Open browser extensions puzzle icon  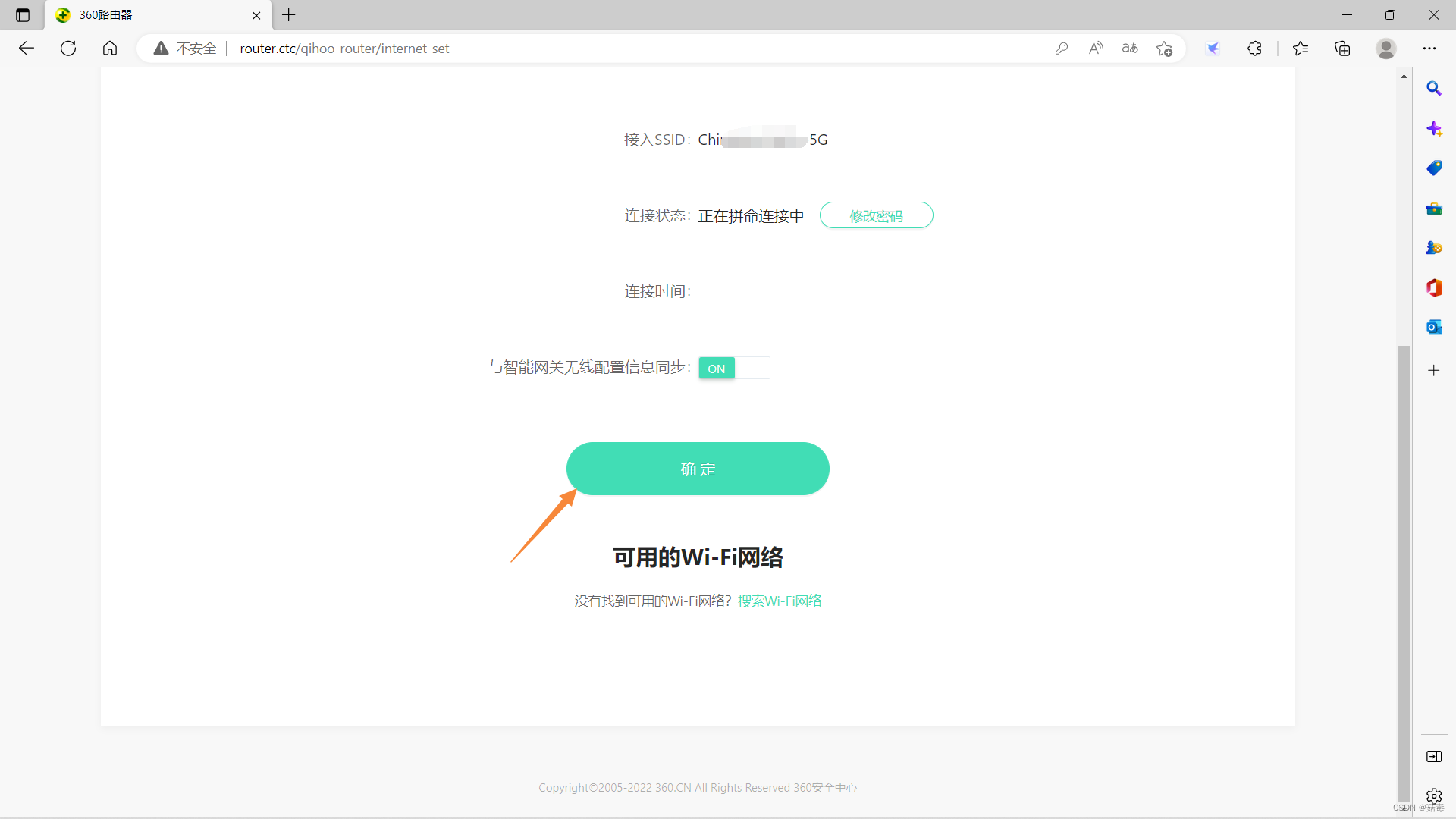point(1254,49)
